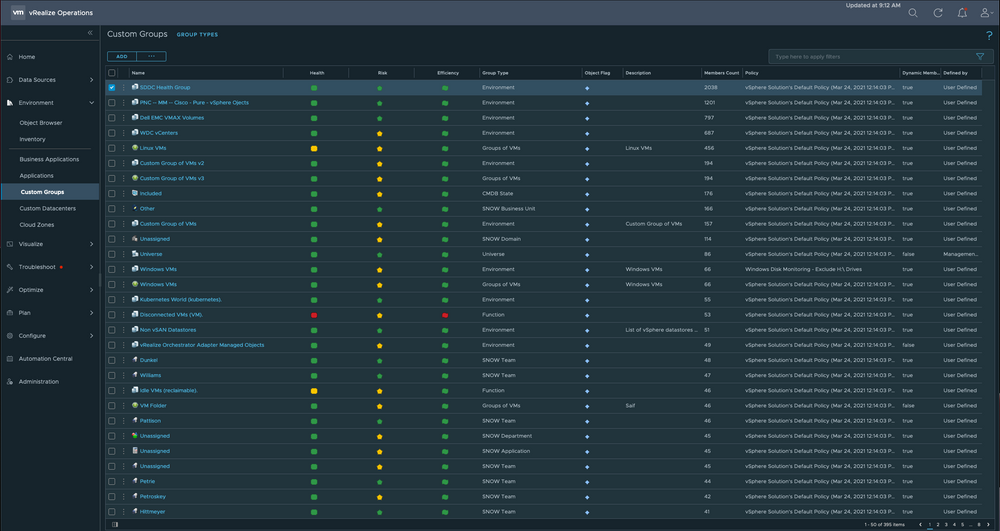The width and height of the screenshot is (1000, 531).
Task: Open Business Applications in sidebar
Action: click(x=49, y=159)
